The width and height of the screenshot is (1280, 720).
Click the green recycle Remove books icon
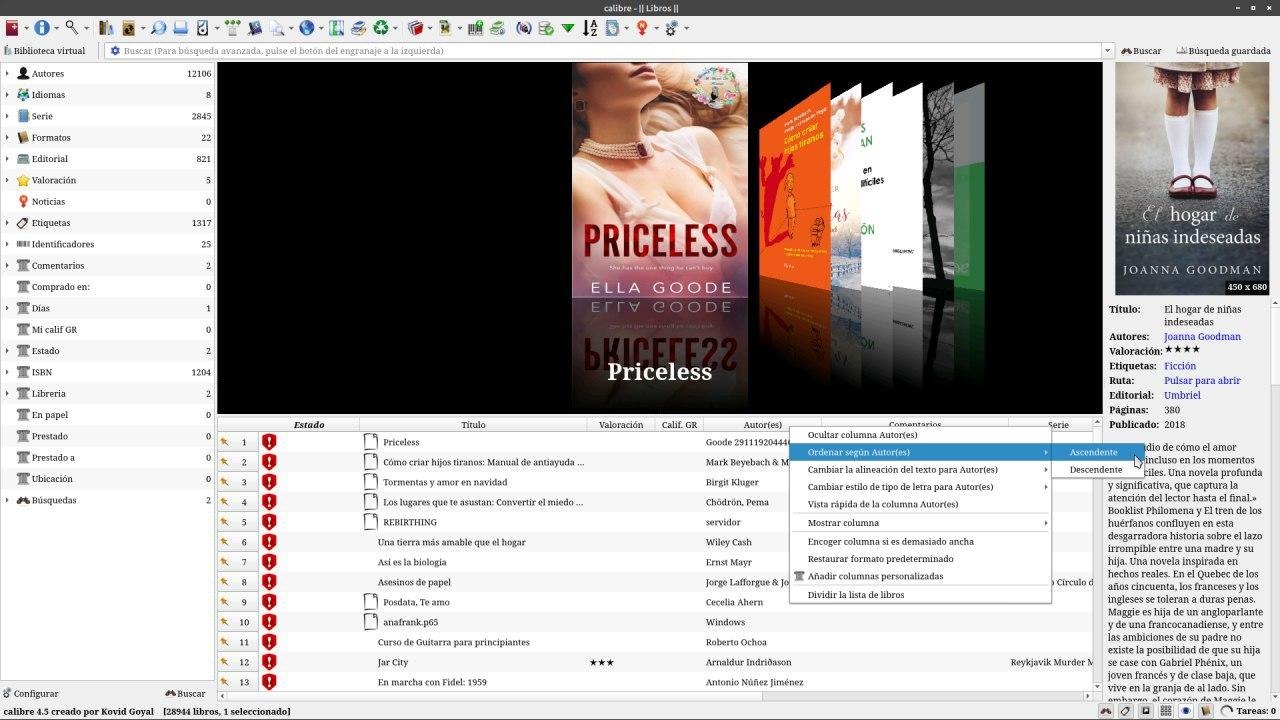[x=381, y=28]
